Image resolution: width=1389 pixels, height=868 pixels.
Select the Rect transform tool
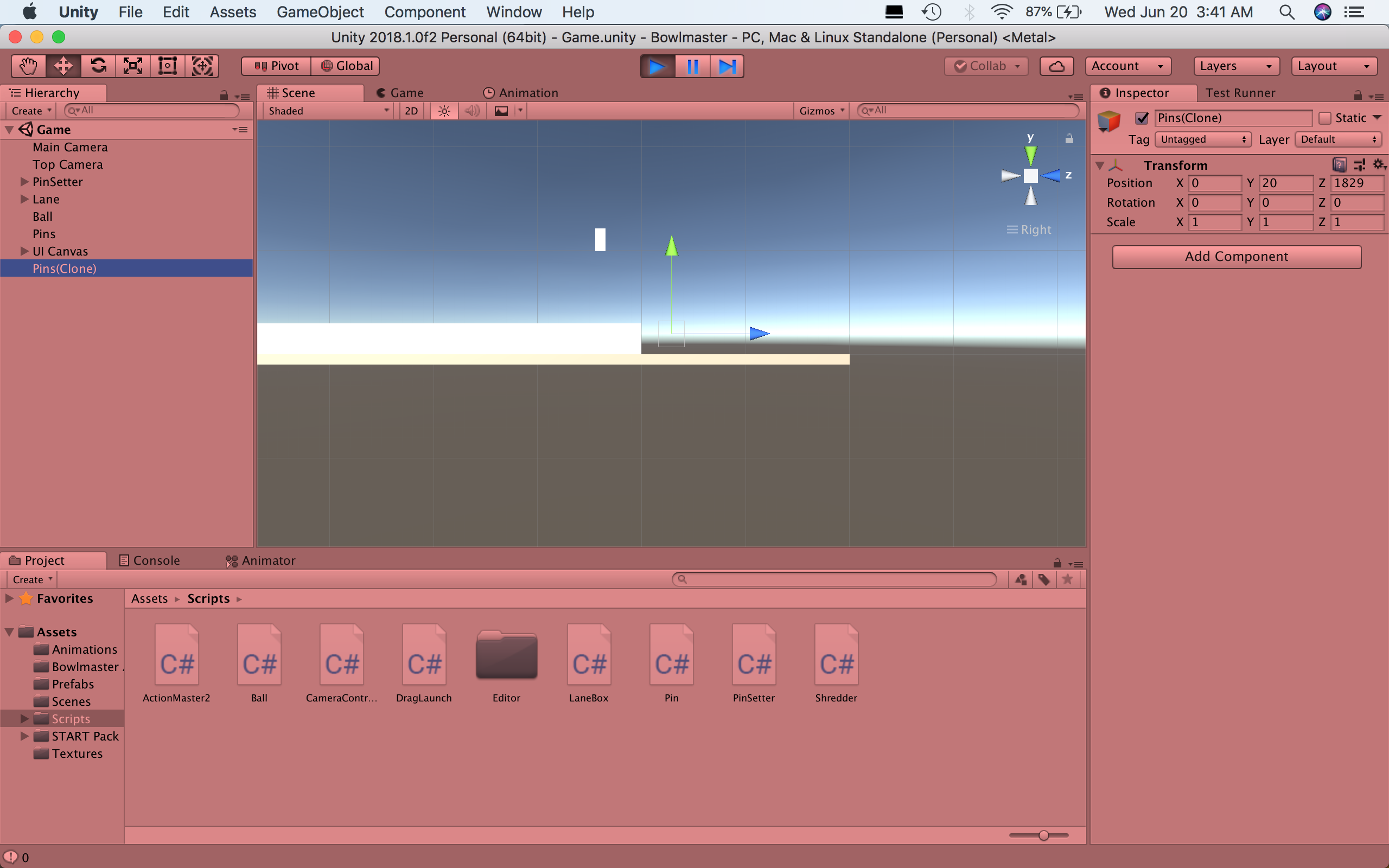coord(167,66)
